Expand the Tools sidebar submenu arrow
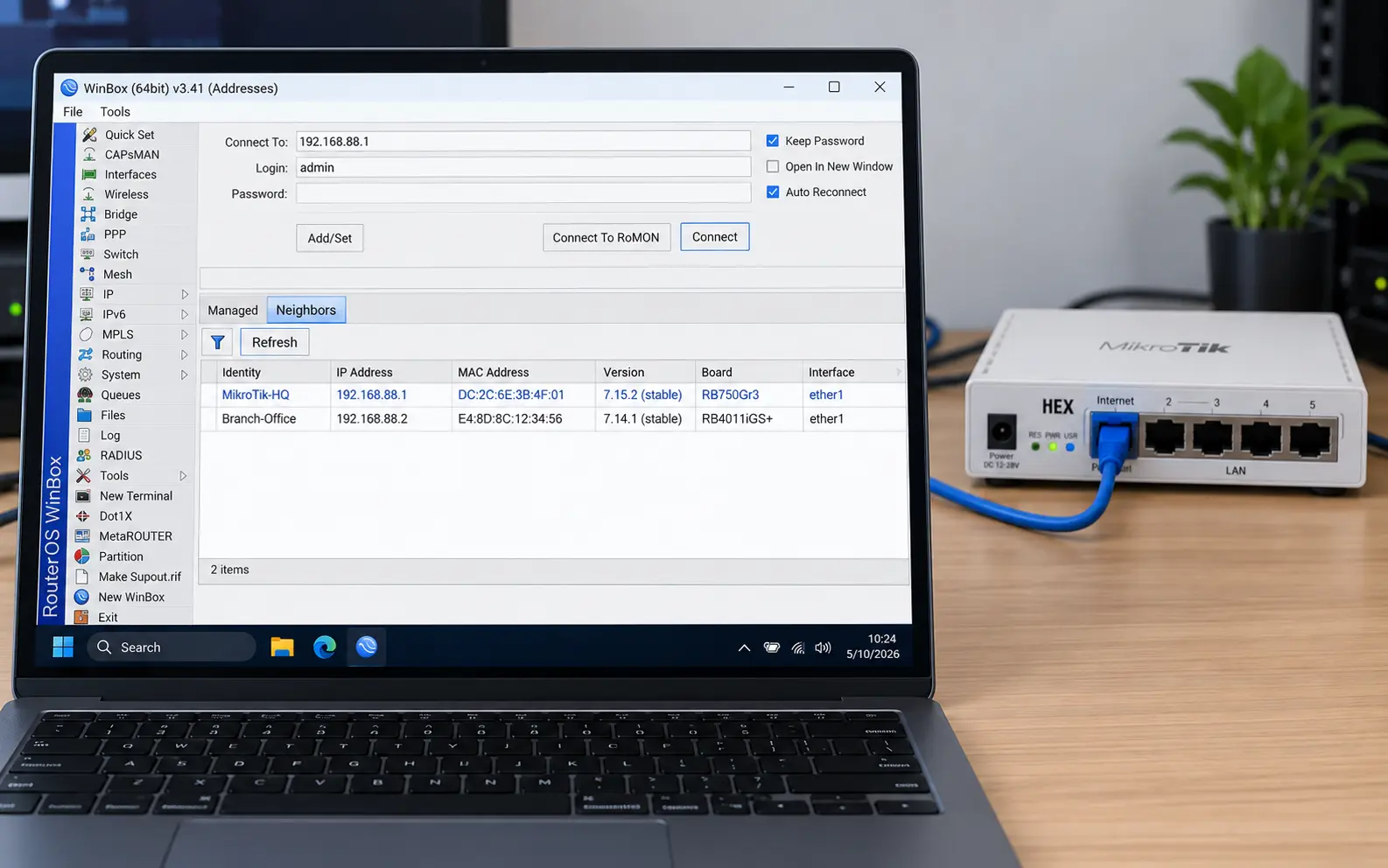The image size is (1388, 868). [x=183, y=476]
